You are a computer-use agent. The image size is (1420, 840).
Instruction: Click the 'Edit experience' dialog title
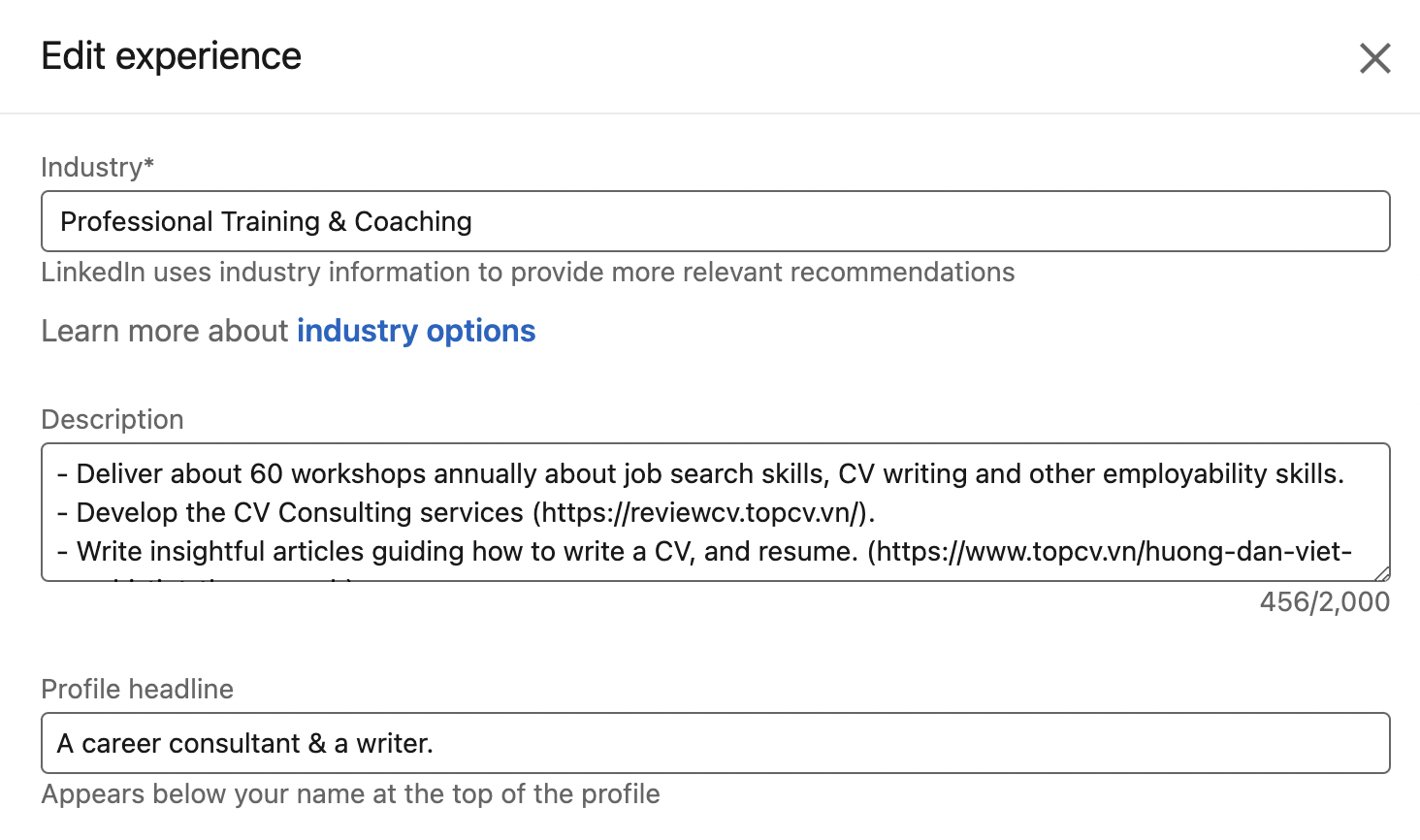[x=172, y=56]
